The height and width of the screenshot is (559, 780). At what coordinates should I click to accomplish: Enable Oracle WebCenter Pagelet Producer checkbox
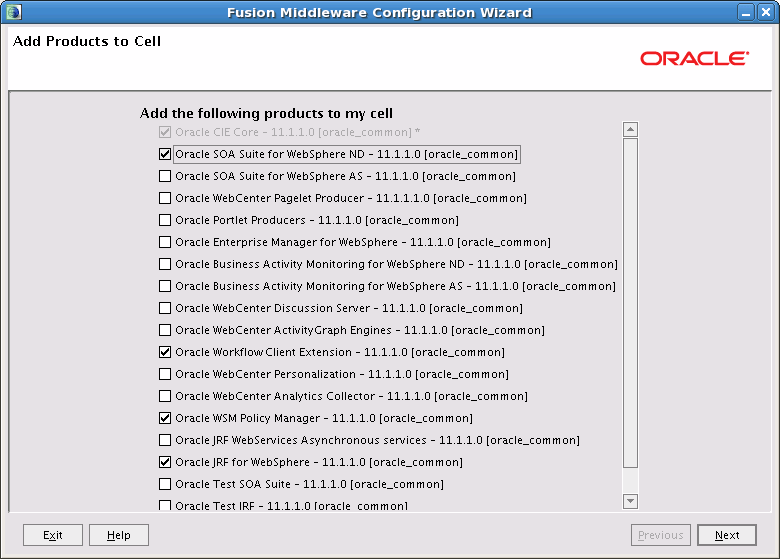[x=165, y=198]
